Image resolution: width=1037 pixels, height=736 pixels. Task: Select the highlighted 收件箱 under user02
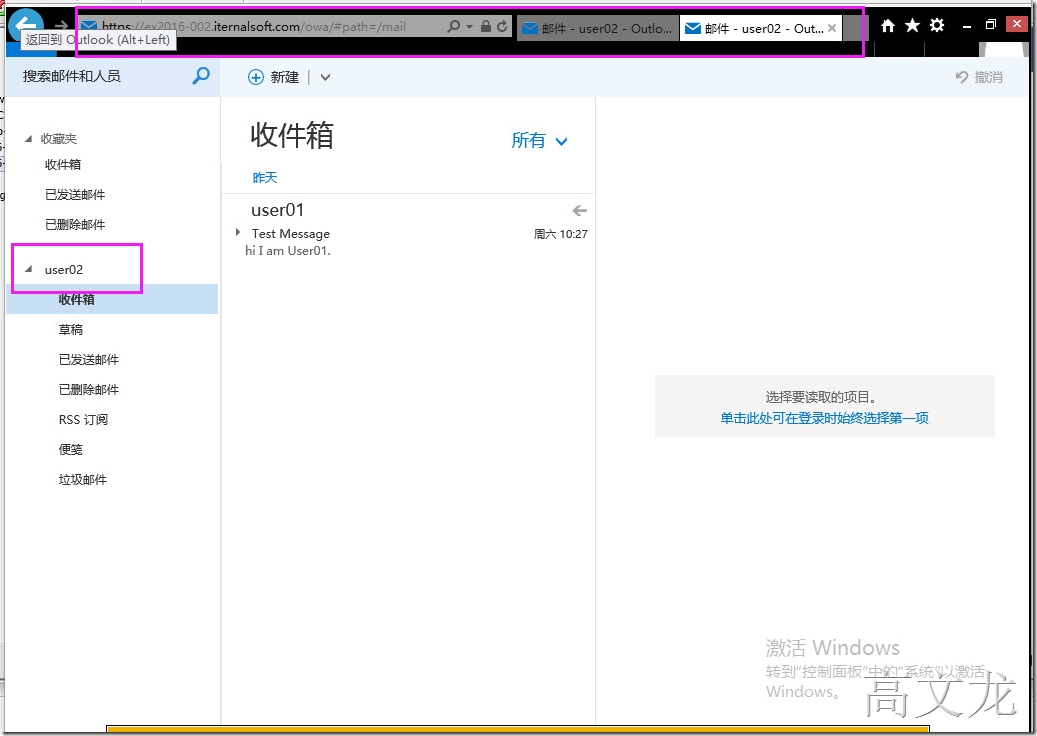(112, 299)
